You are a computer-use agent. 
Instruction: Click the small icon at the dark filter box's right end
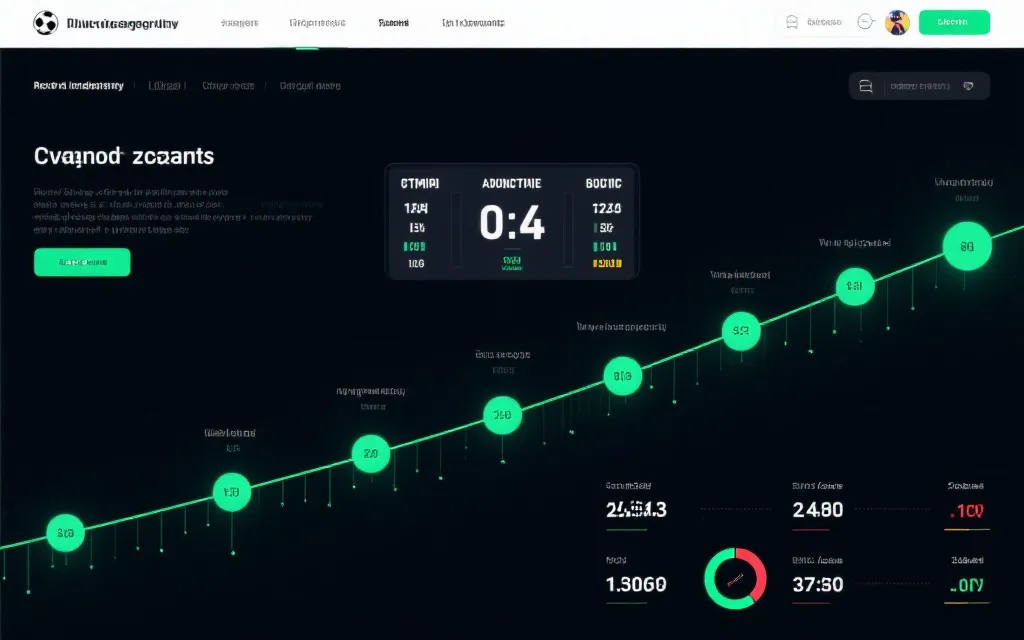(x=967, y=86)
